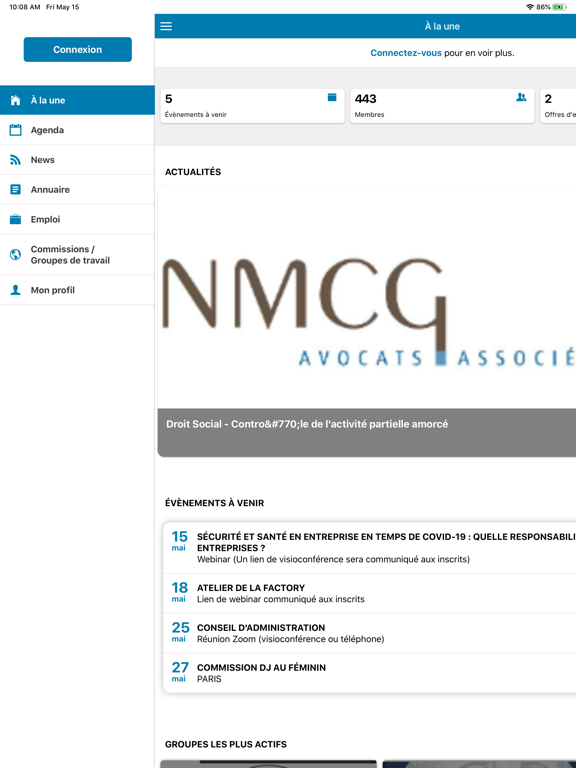Screen dimensions: 576x768
Task: Open the Droit Social news headline
Action: 307,424
